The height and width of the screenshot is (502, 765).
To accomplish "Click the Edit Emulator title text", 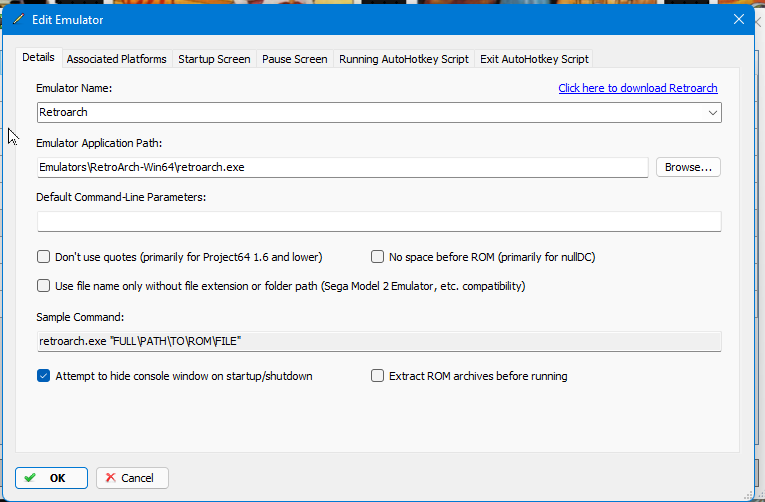I will [x=68, y=20].
